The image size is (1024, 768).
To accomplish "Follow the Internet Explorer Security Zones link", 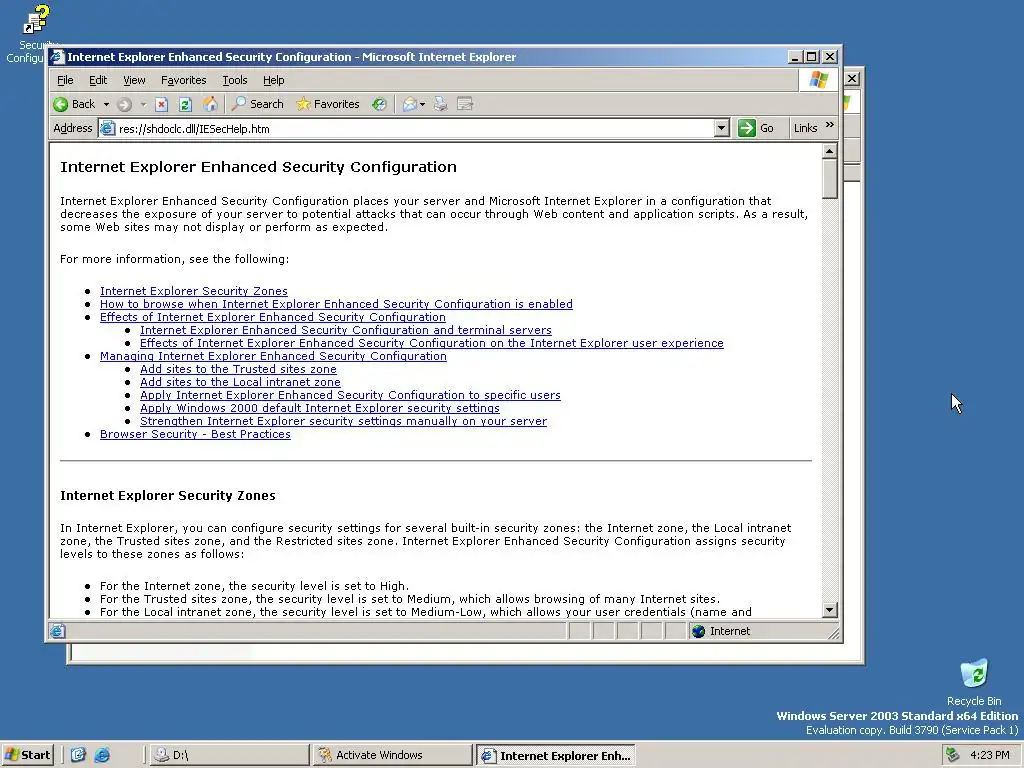I will click(x=193, y=291).
